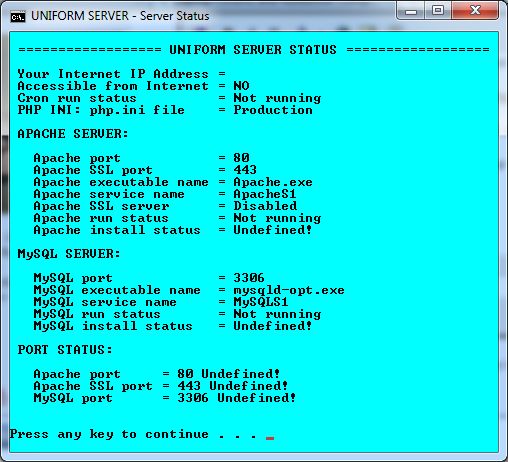This screenshot has height=462, width=508.
Task: Click the 'UNIFORM SERVER STATUS' heading
Action: tap(253, 50)
